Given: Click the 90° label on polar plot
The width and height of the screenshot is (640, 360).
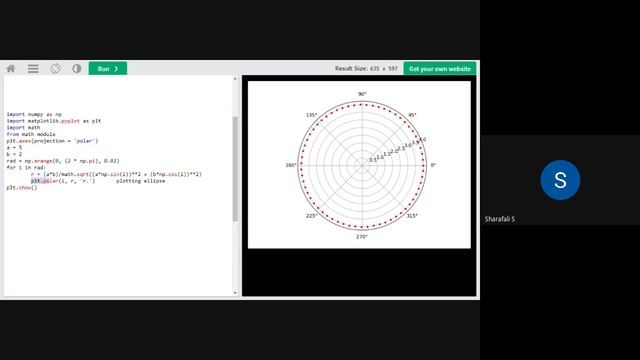Looking at the screenshot, I should pos(362,94).
